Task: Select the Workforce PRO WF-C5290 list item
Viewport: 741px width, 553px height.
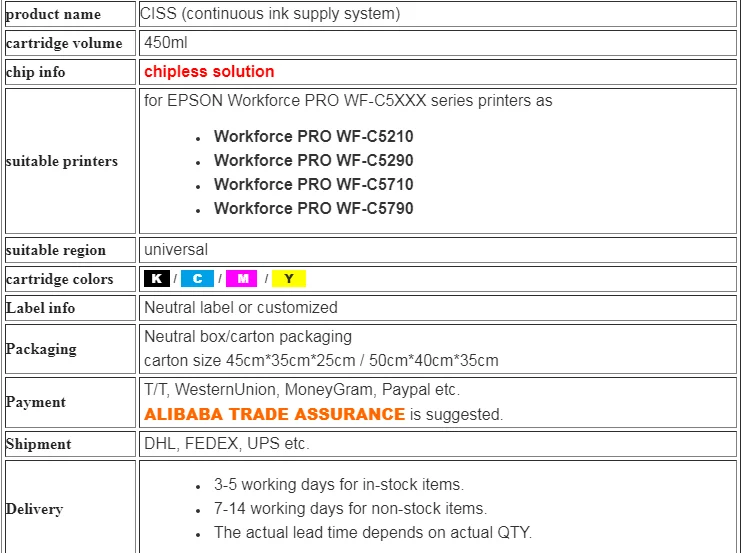Action: tap(313, 160)
